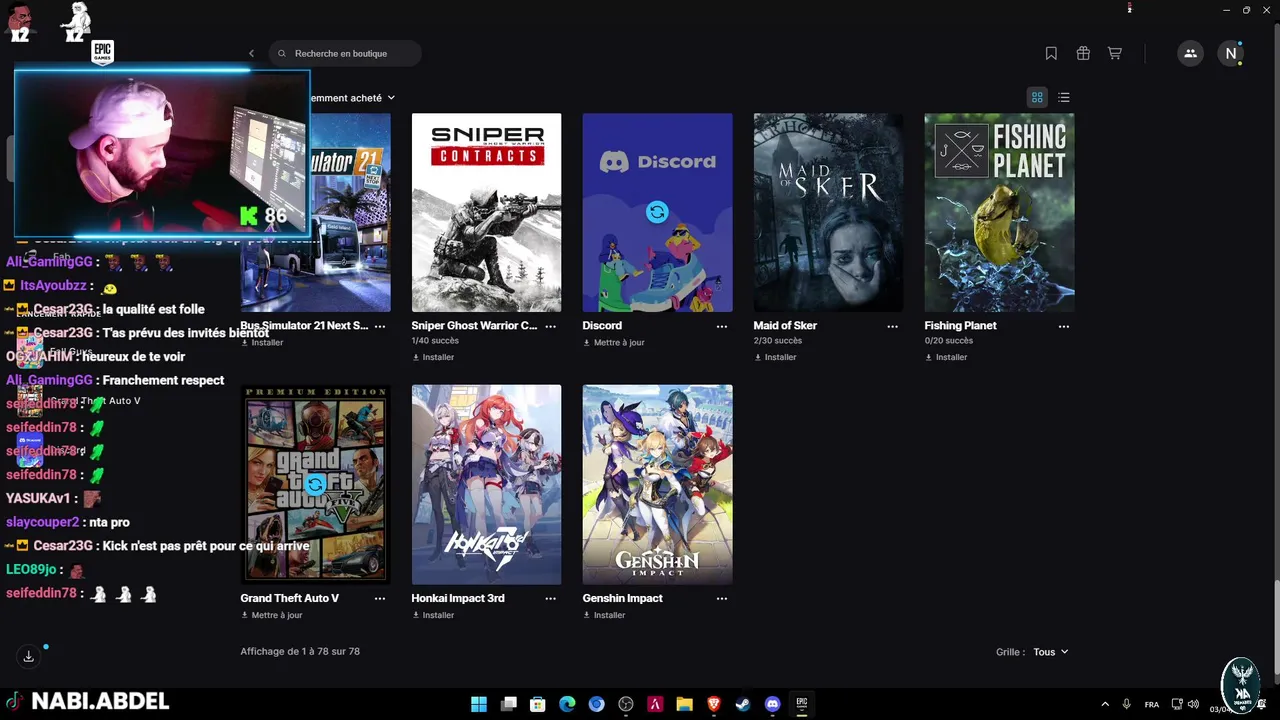Open Steam from the taskbar
1280x720 pixels.
(743, 704)
